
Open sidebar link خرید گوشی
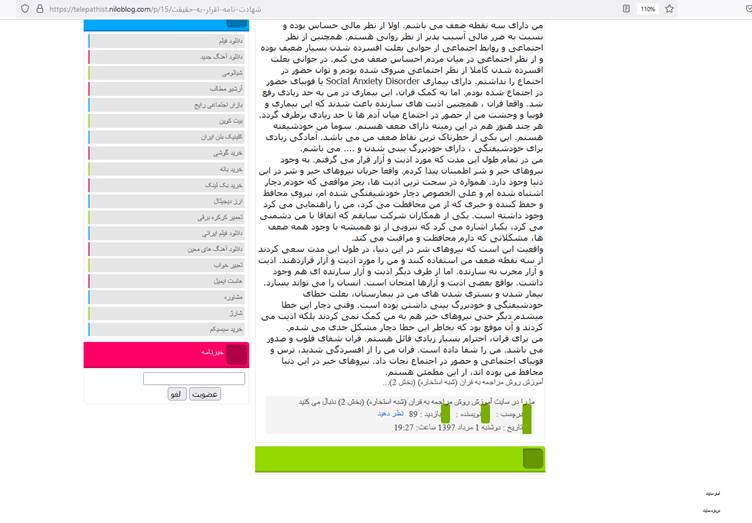166,153
